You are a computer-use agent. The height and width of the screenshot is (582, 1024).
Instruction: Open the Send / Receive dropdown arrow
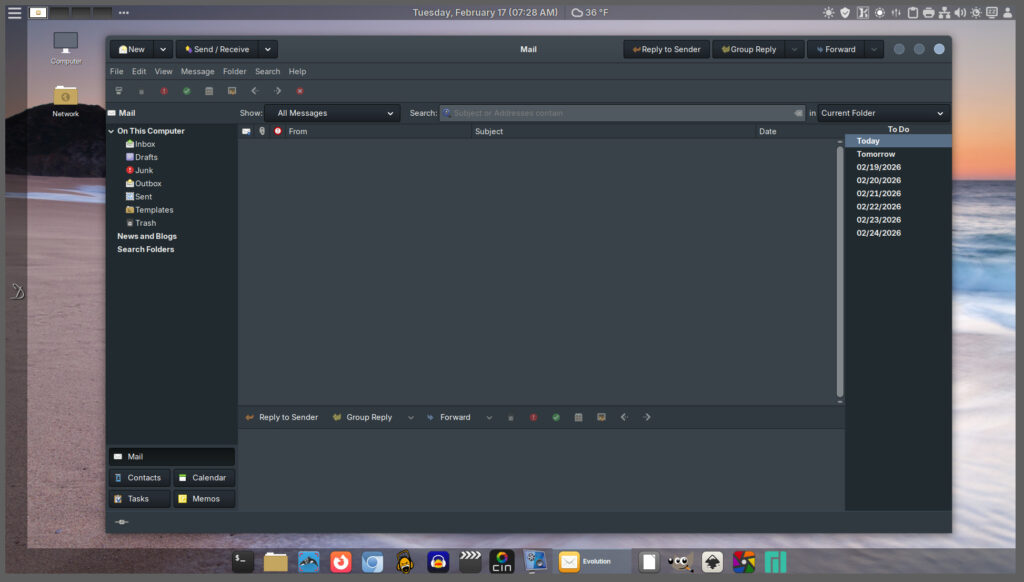tap(268, 49)
